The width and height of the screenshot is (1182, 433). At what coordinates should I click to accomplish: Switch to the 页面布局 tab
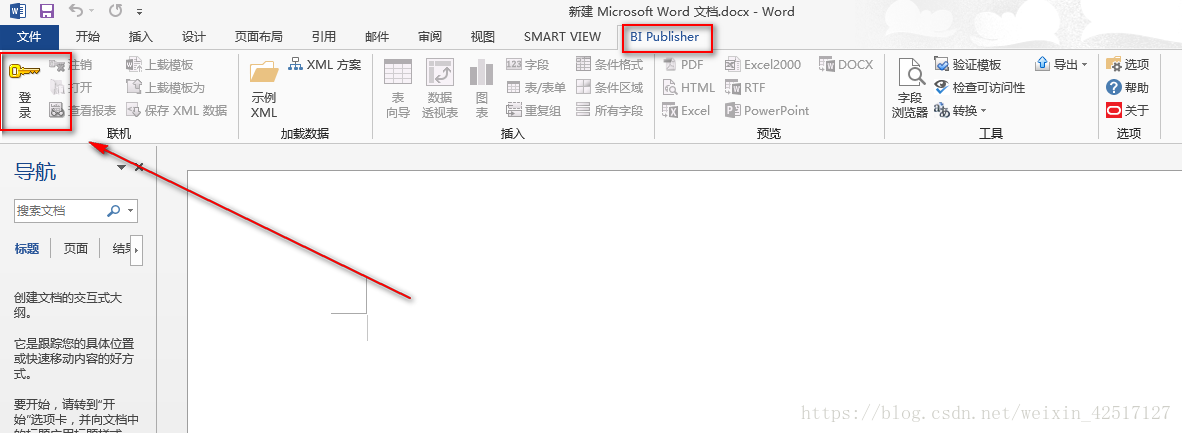point(259,36)
